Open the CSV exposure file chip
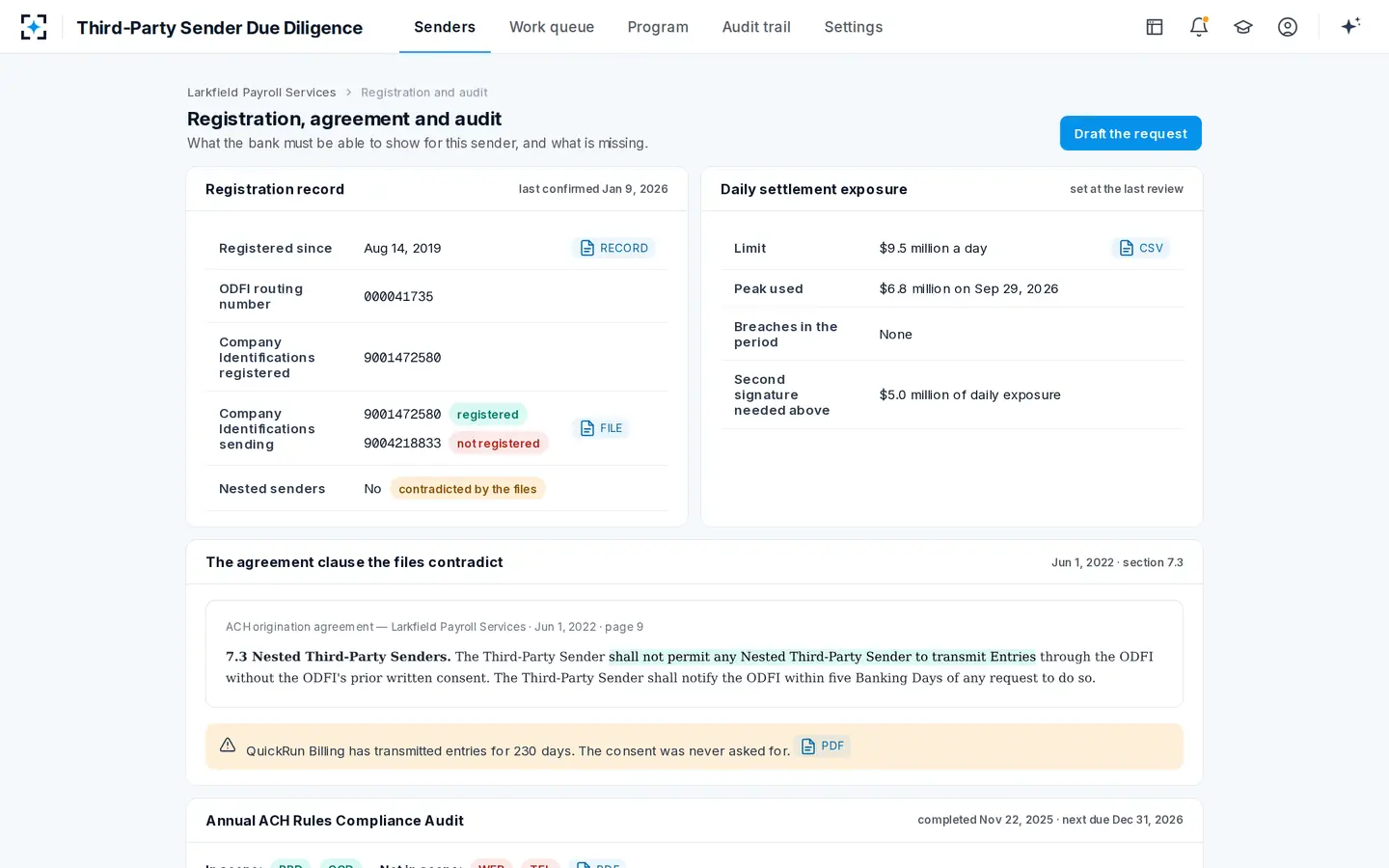 click(x=1141, y=248)
